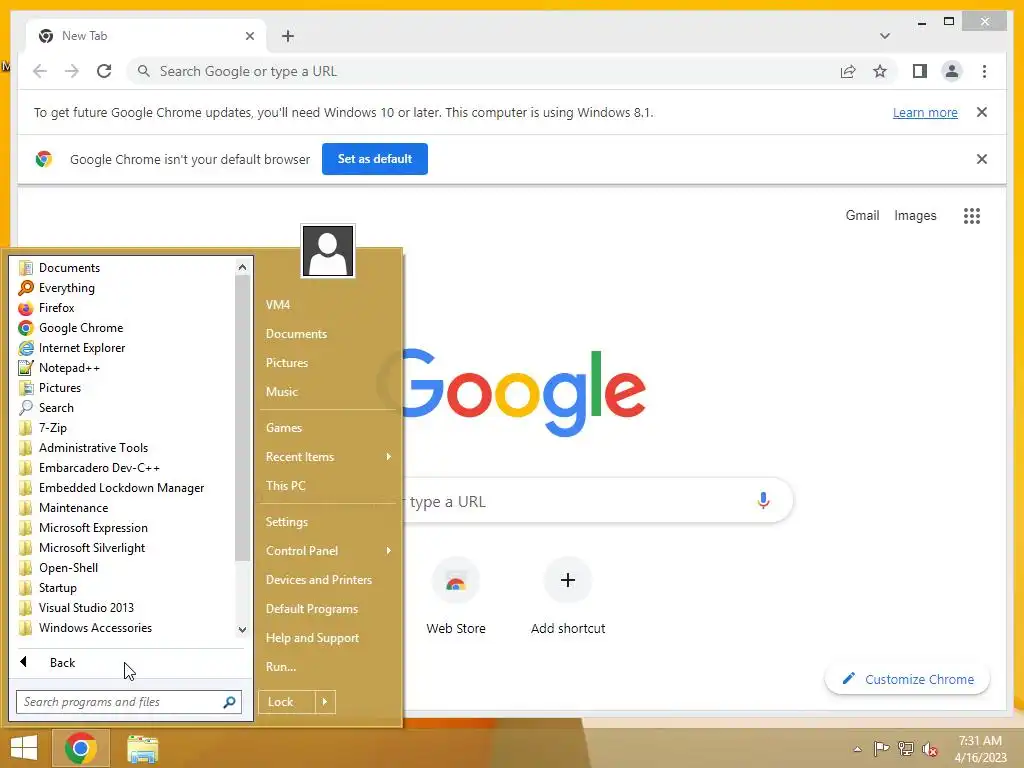Open the Chrome side panel icon

pos(920,71)
